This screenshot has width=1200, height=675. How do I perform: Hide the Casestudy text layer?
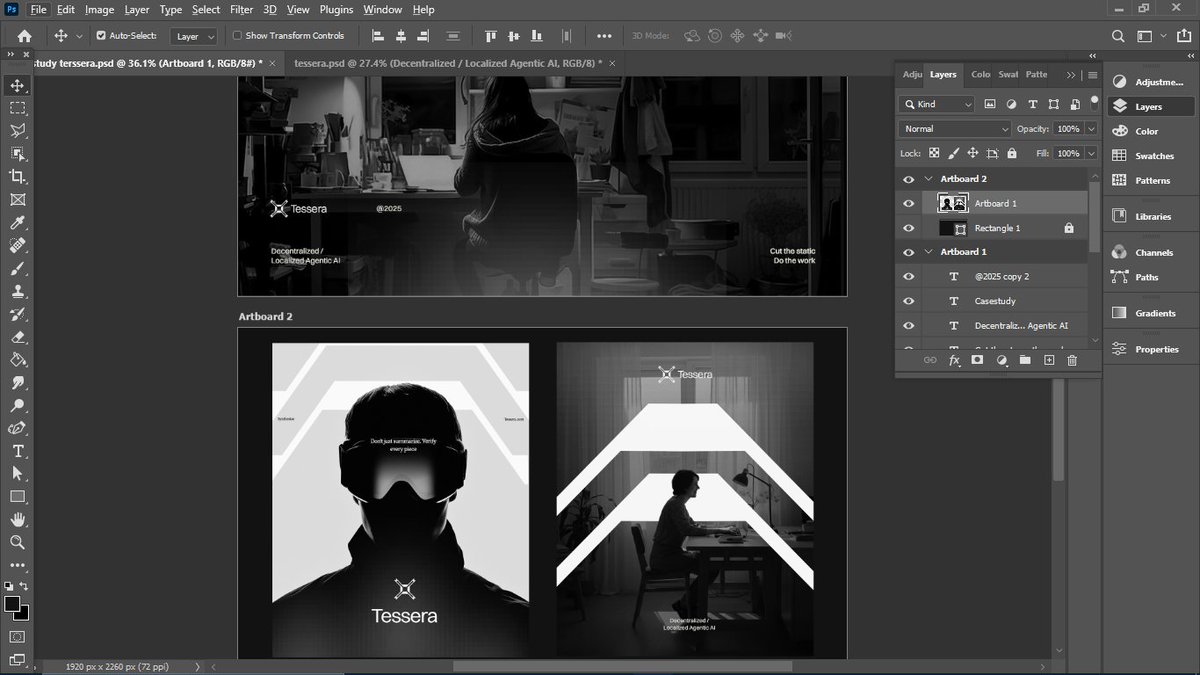[908, 301]
